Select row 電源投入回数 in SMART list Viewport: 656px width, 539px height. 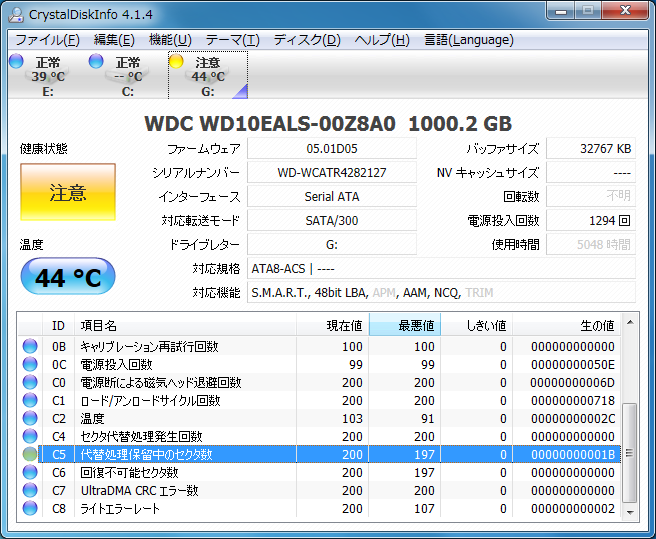click(x=319, y=364)
